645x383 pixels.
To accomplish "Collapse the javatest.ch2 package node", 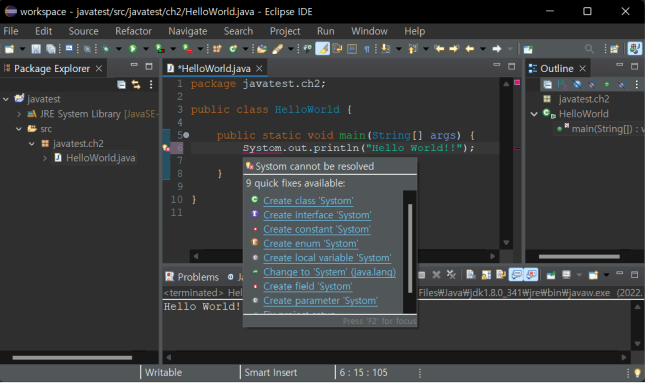I will 32,144.
